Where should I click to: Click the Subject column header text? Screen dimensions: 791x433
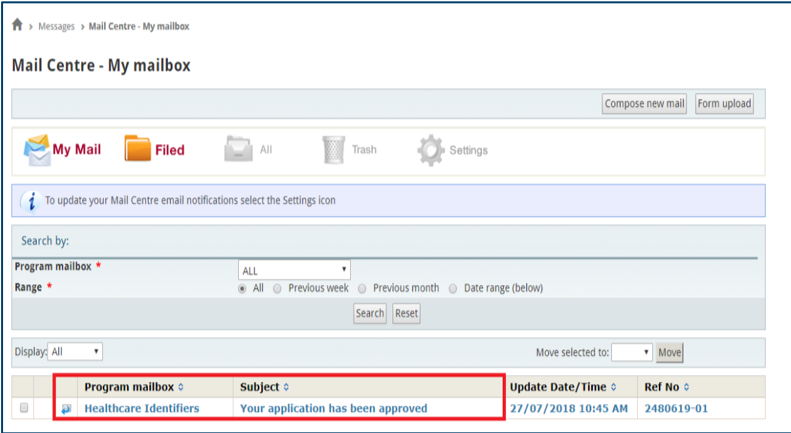[259, 387]
